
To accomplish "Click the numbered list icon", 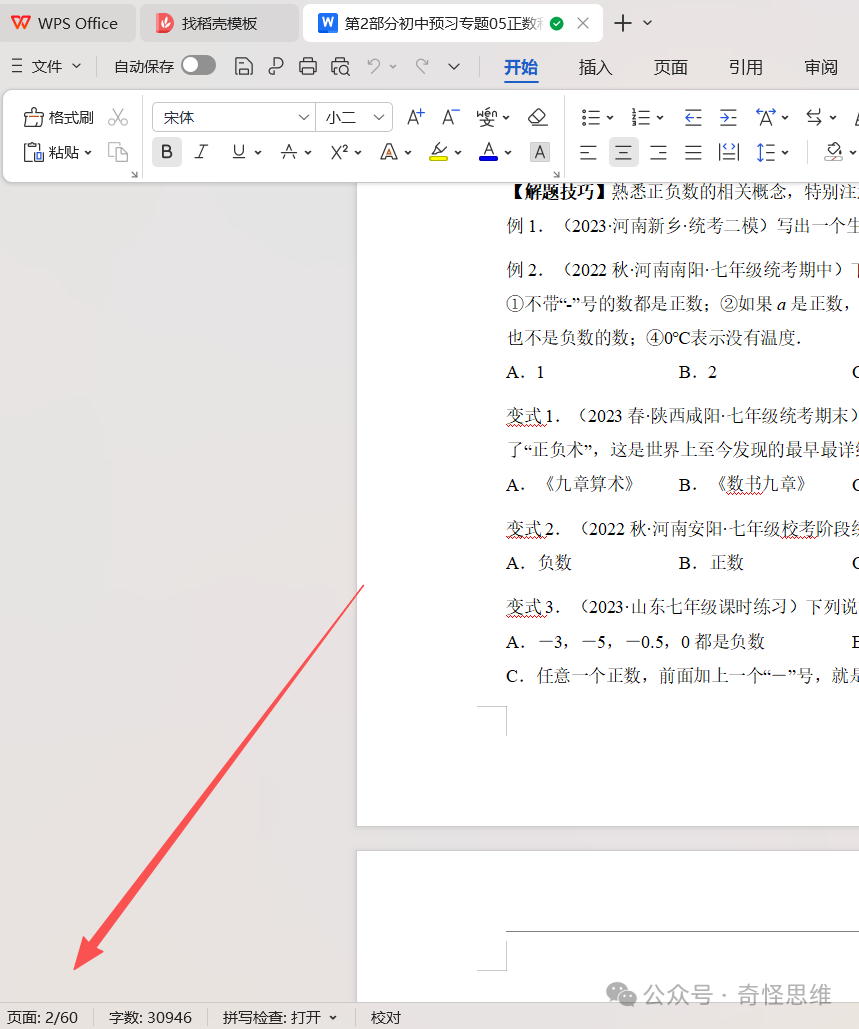I will pyautogui.click(x=640, y=117).
